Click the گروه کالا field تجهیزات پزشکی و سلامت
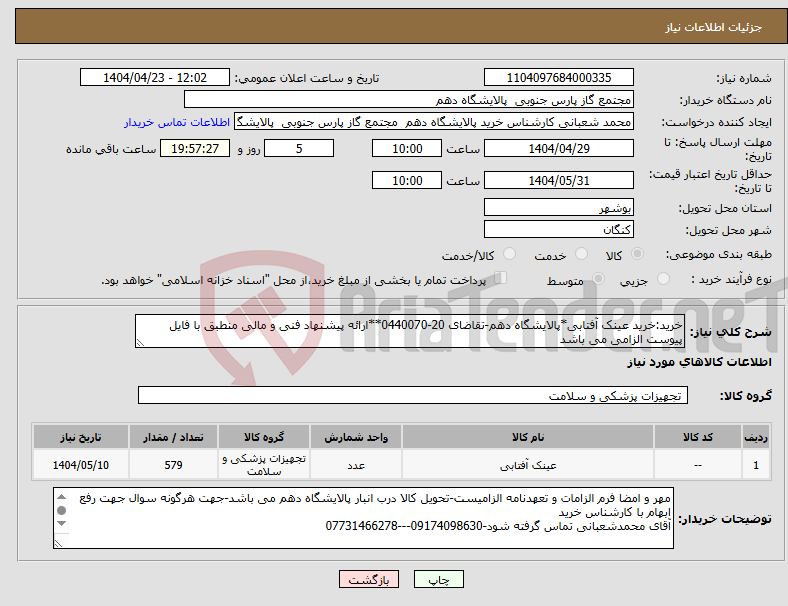Image resolution: width=788 pixels, height=606 pixels. tap(413, 395)
